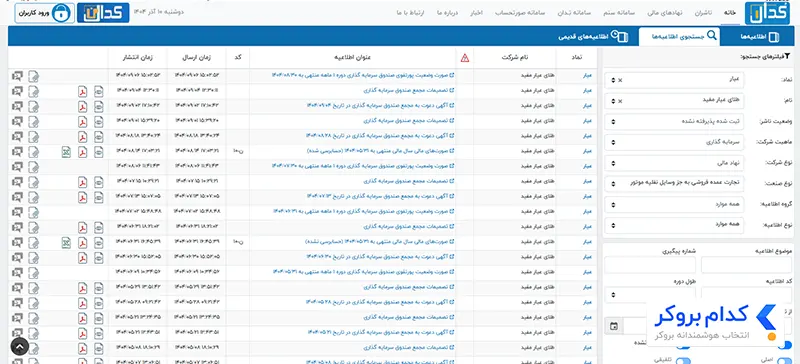Open سامانه ستم in top navigation
The height and width of the screenshot is (364, 800).
tap(618, 12)
